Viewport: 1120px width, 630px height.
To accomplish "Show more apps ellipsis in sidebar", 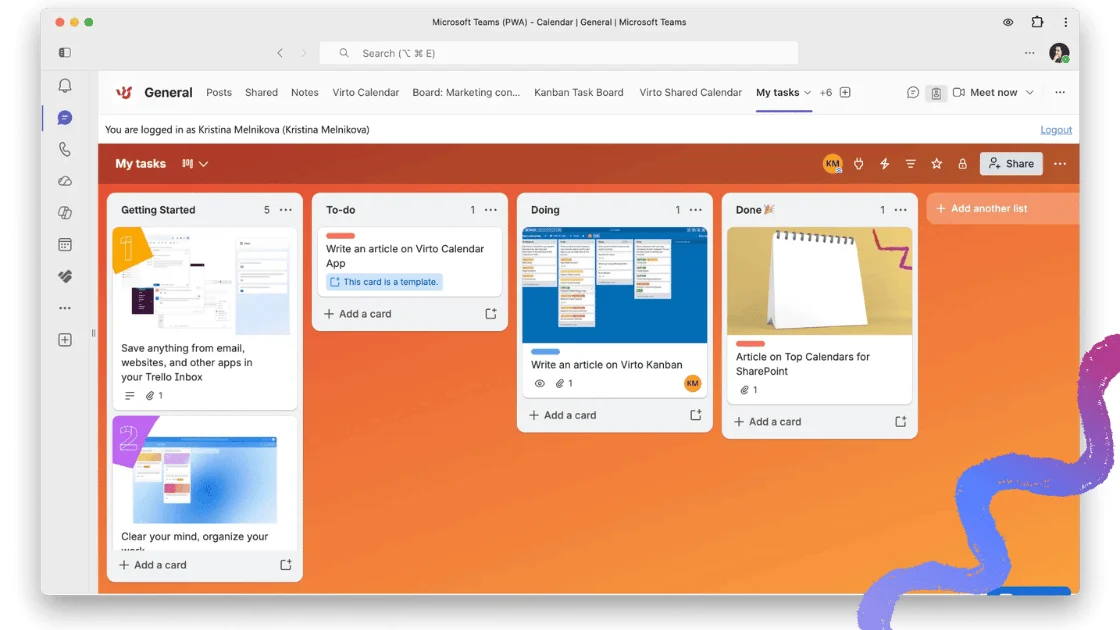I will [65, 308].
